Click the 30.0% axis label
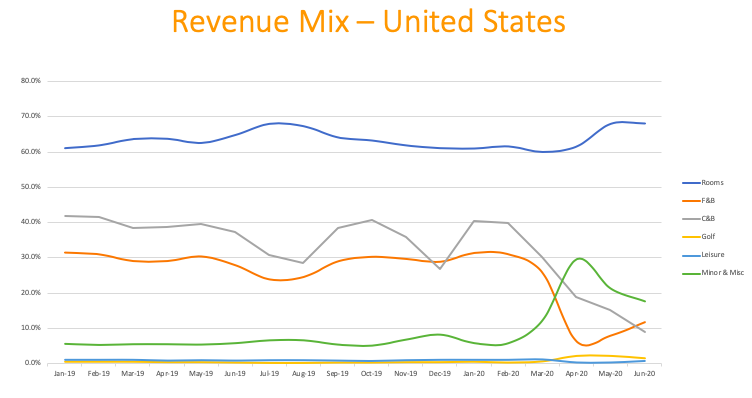The height and width of the screenshot is (398, 752). 31,257
